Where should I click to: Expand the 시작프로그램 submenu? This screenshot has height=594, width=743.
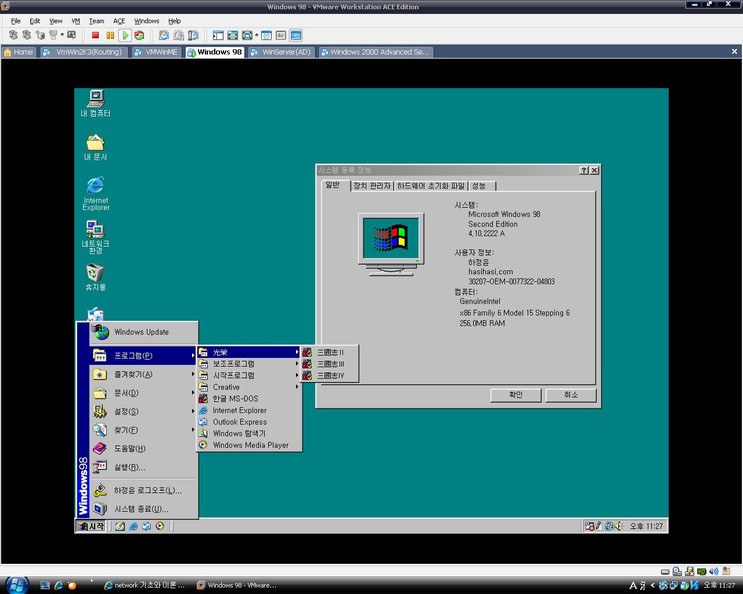click(x=249, y=375)
